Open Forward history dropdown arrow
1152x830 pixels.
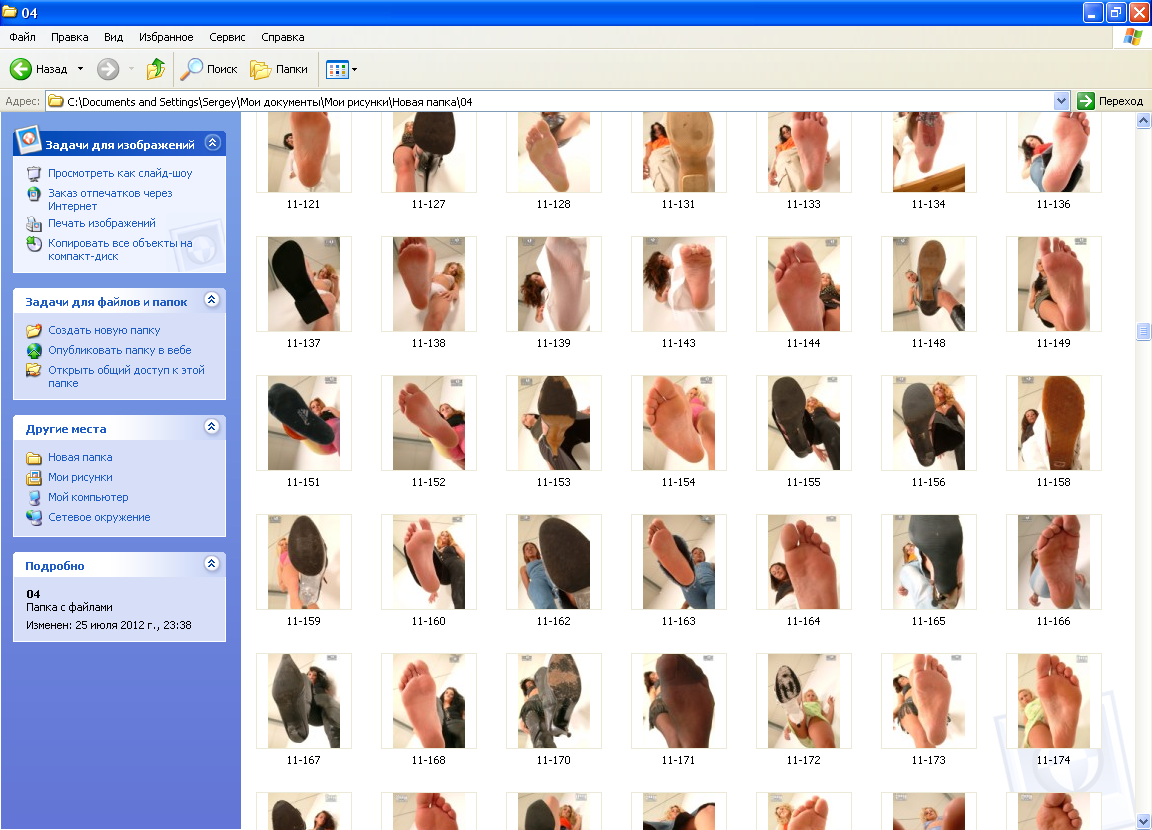132,69
